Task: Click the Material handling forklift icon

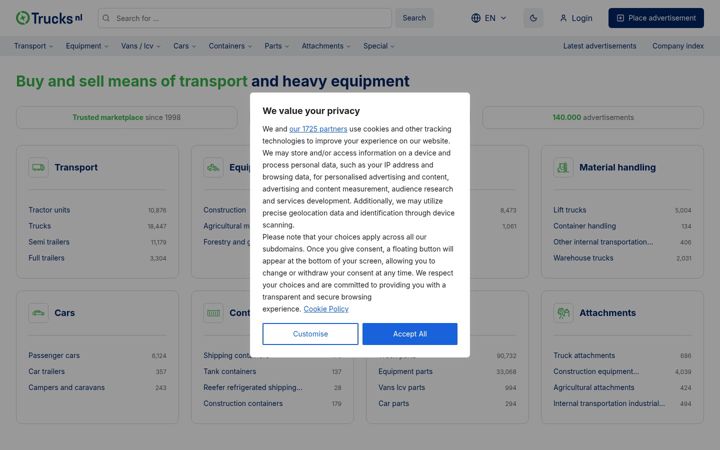Action: 563,168
